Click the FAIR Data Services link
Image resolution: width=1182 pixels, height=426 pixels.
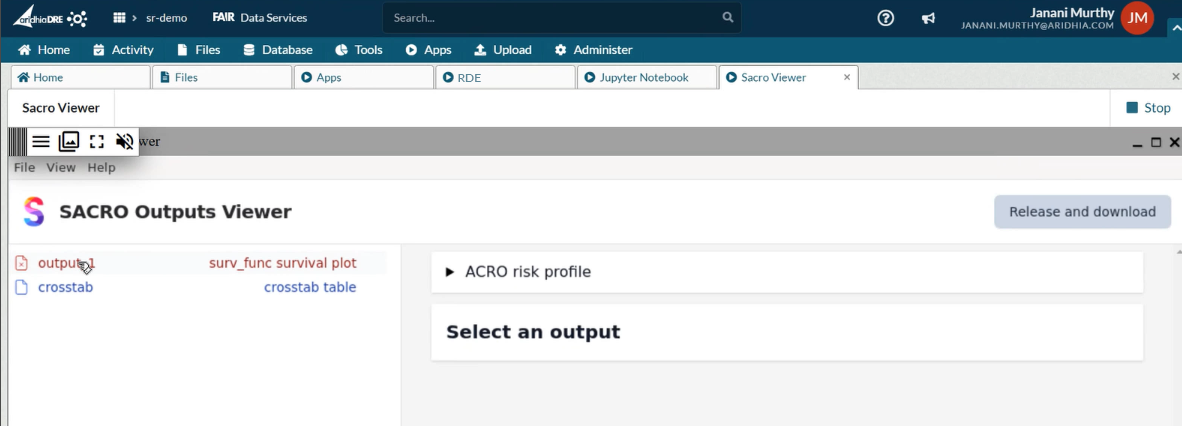click(260, 17)
